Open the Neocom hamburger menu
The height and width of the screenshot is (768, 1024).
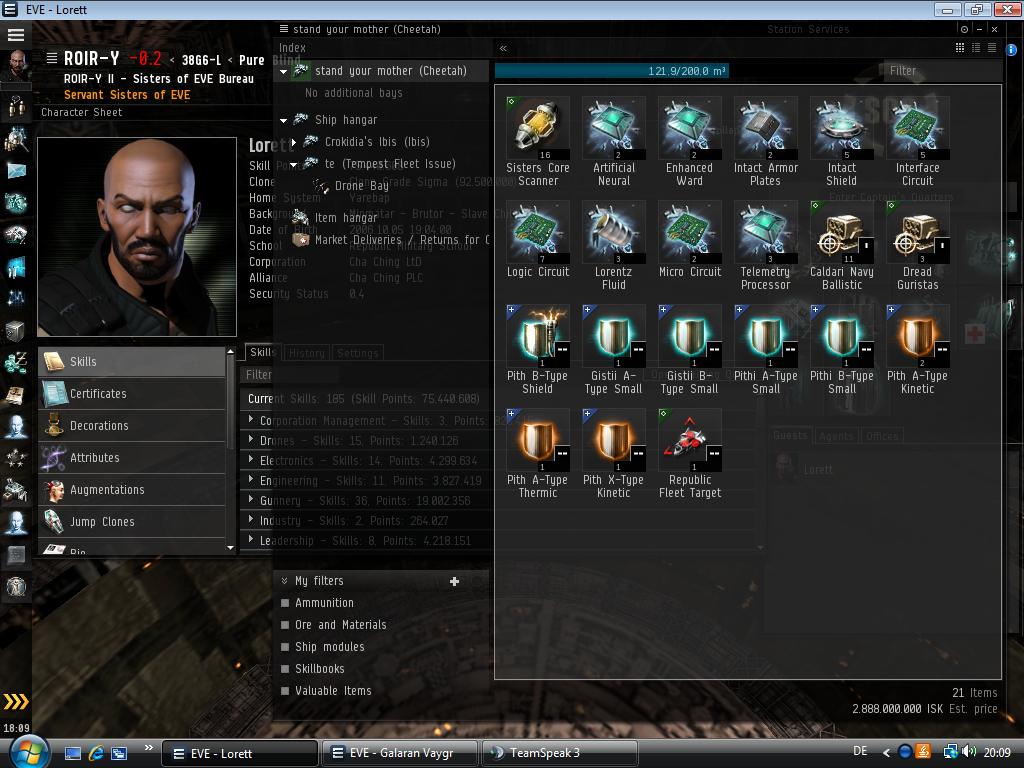pyautogui.click(x=16, y=35)
